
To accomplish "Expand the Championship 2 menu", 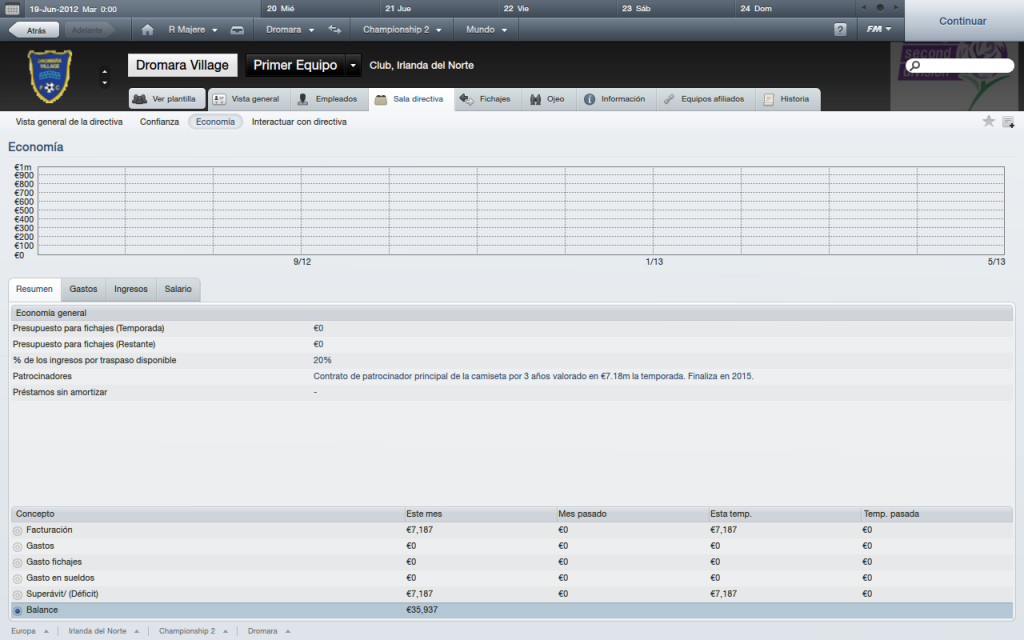I will pyautogui.click(x=409, y=30).
